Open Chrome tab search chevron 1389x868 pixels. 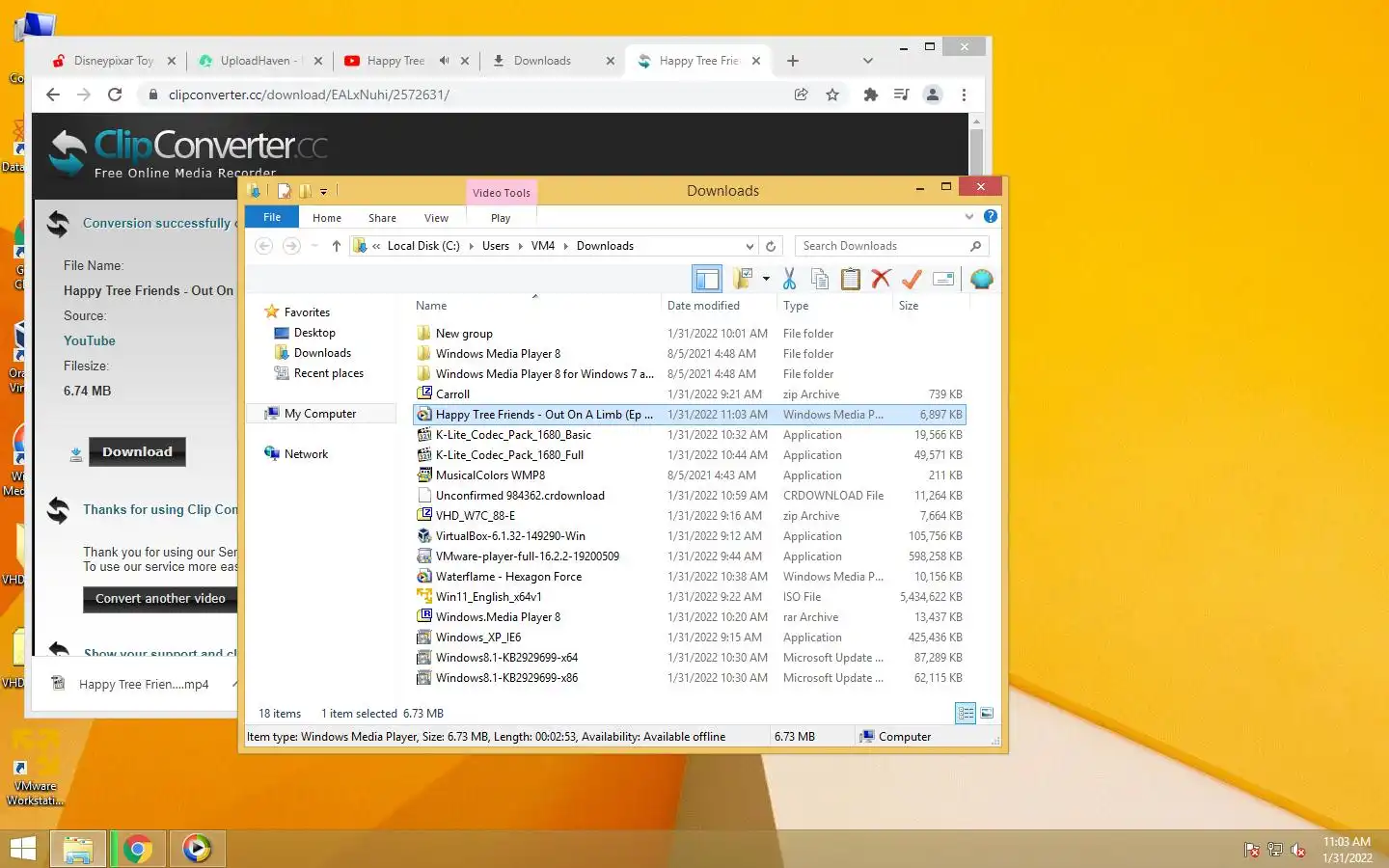coord(868,61)
